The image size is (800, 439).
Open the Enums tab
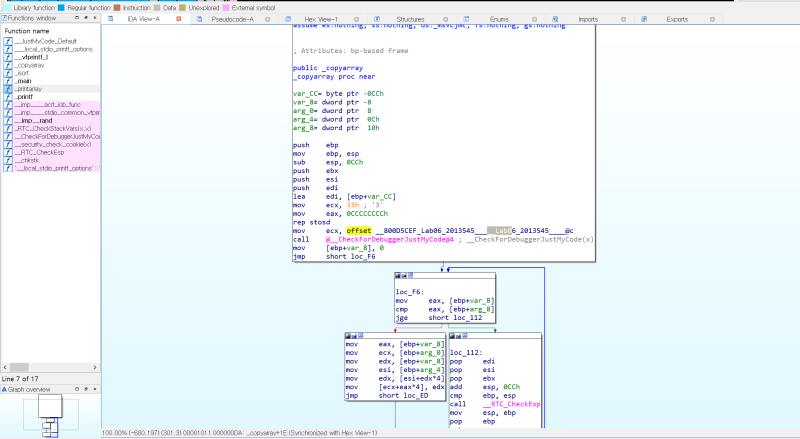[x=499, y=19]
